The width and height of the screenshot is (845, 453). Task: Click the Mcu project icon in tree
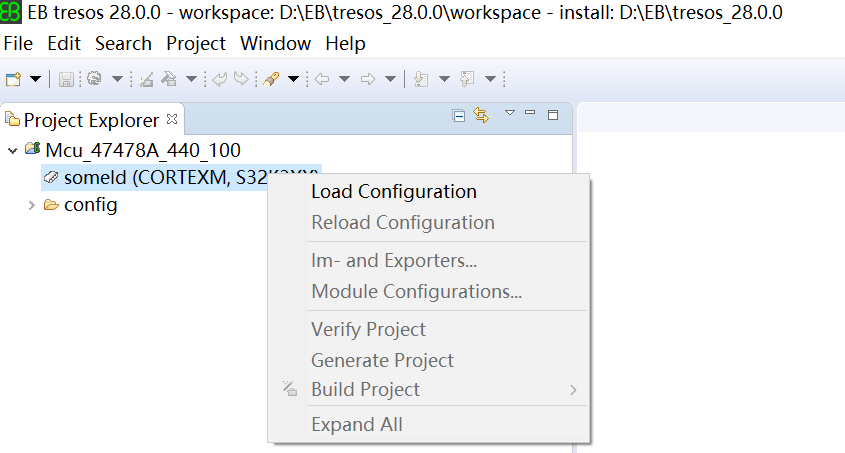(x=33, y=148)
